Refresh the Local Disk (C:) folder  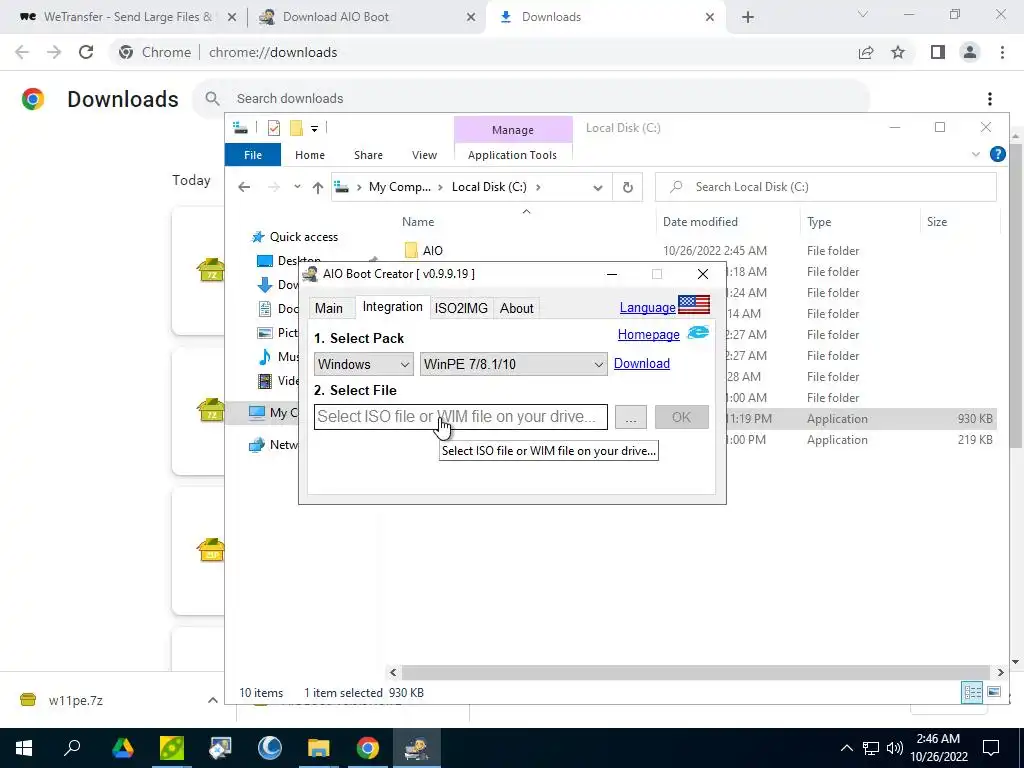(628, 187)
